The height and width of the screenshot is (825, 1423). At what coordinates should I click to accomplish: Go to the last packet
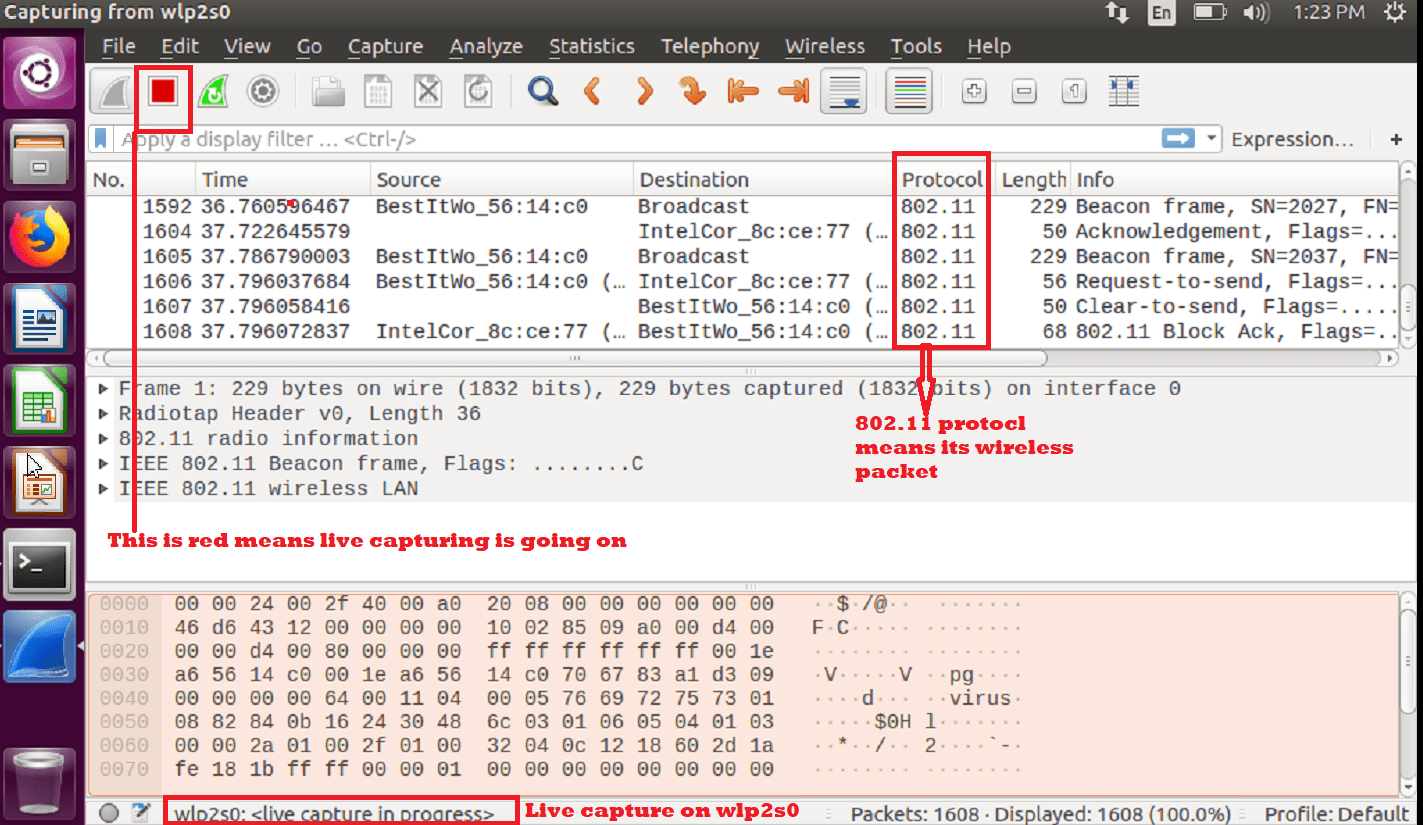(793, 91)
